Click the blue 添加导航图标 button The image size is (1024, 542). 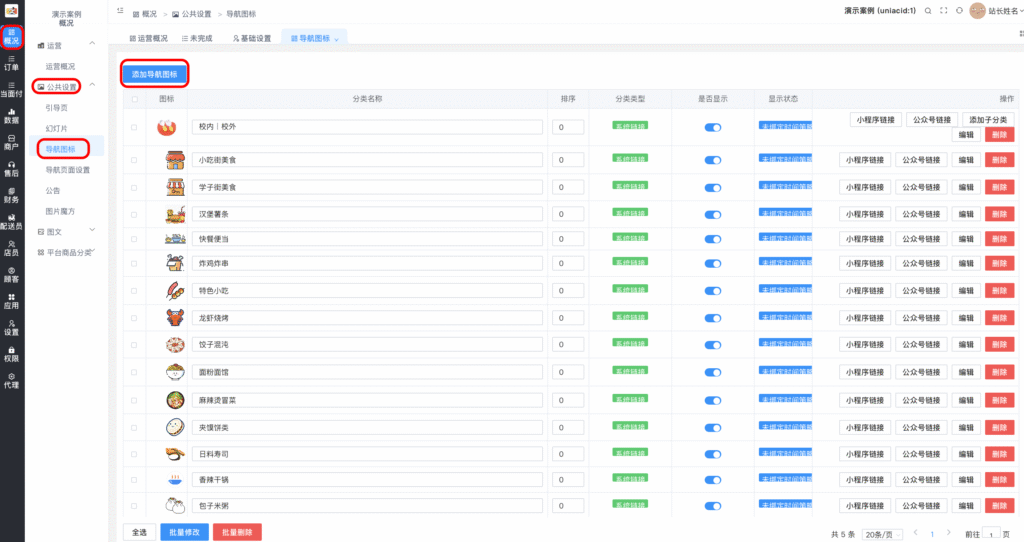154,75
